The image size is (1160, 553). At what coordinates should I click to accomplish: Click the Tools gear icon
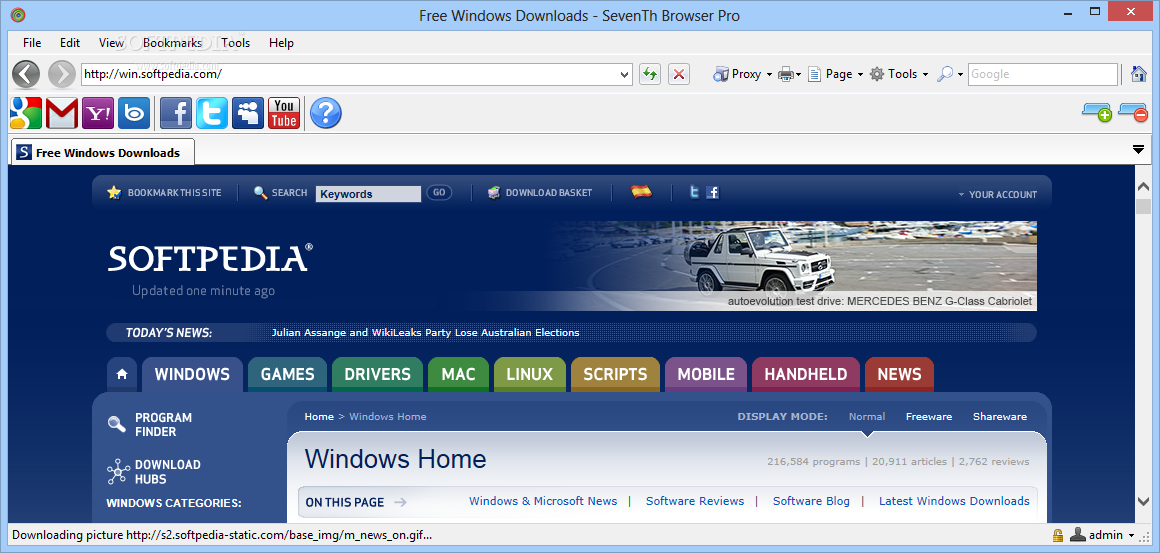click(x=877, y=74)
